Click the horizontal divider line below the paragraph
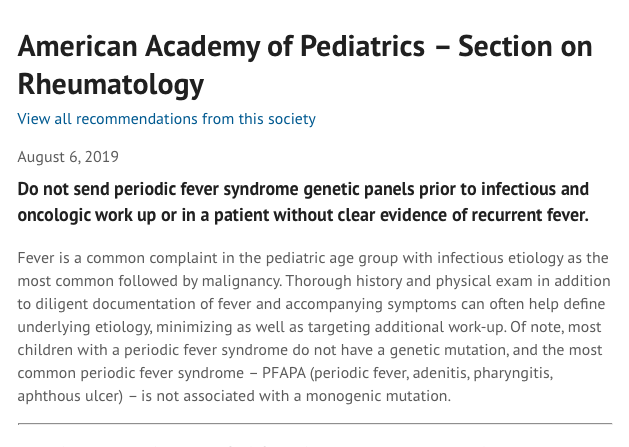629x447 pixels. 315,423
